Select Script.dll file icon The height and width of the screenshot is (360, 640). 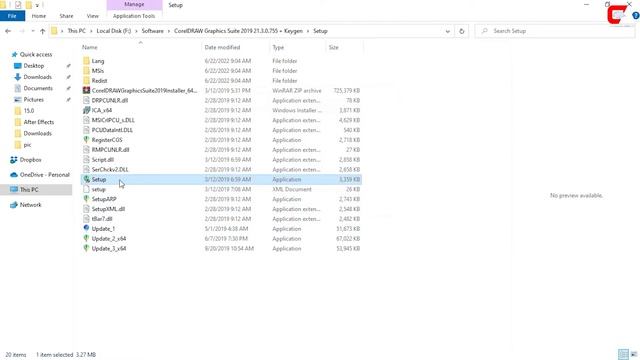point(86,160)
